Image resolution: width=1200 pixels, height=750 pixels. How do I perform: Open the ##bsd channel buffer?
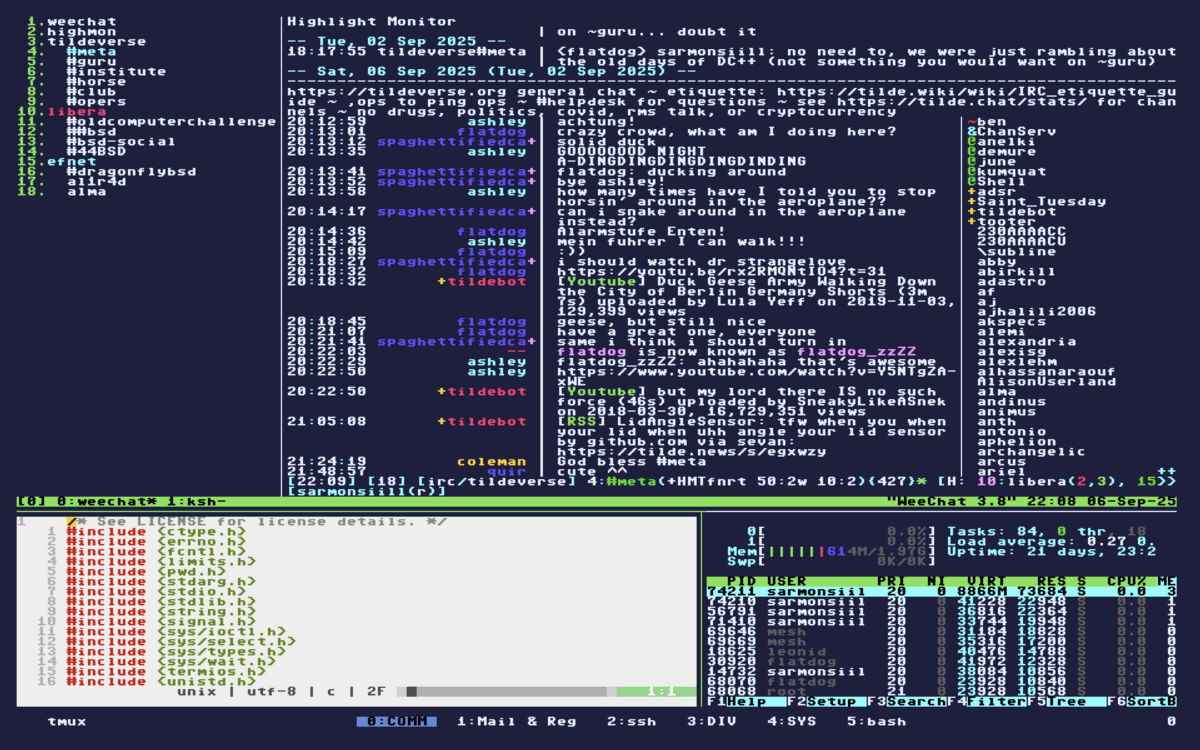pyautogui.click(x=91, y=131)
